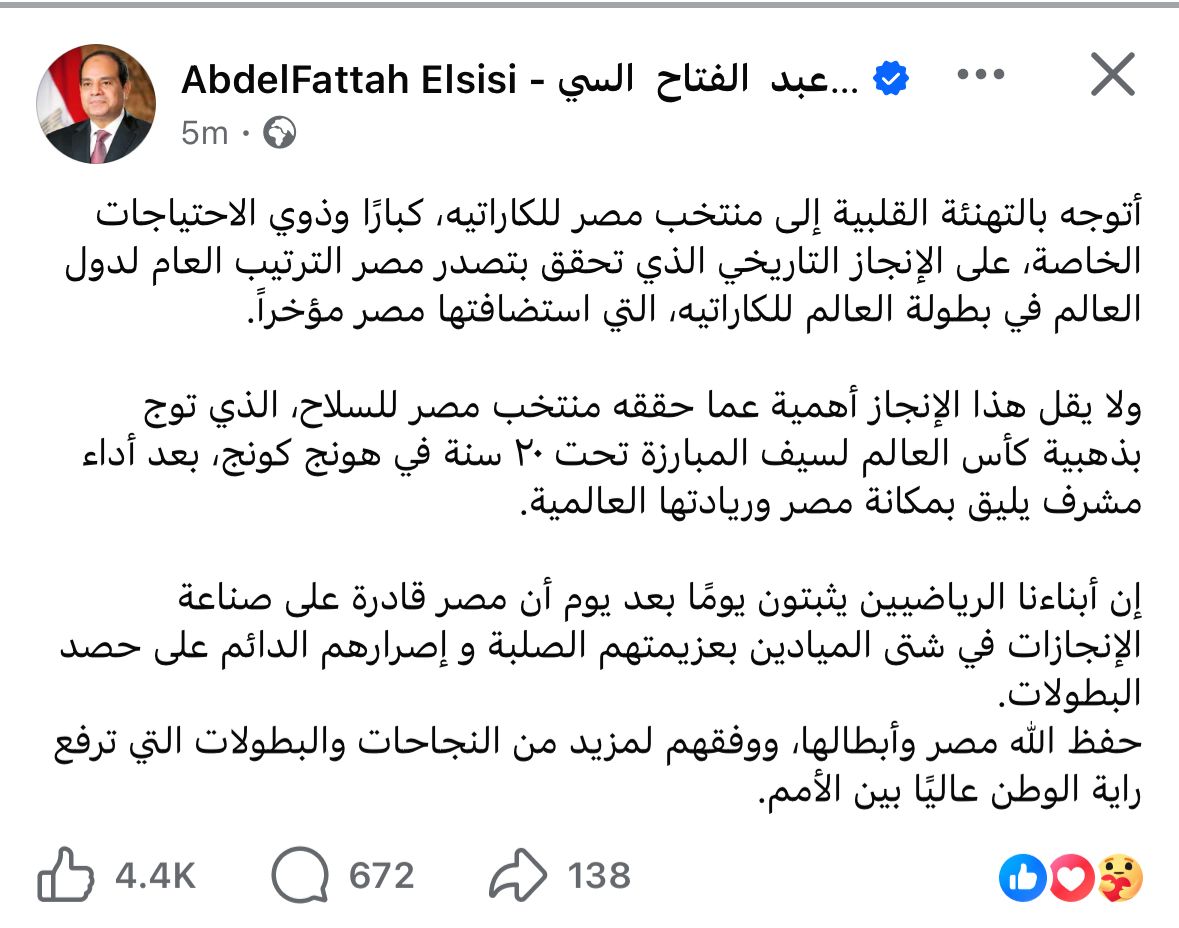1179x928 pixels.
Task: Close the post with the X button
Action: click(1111, 77)
